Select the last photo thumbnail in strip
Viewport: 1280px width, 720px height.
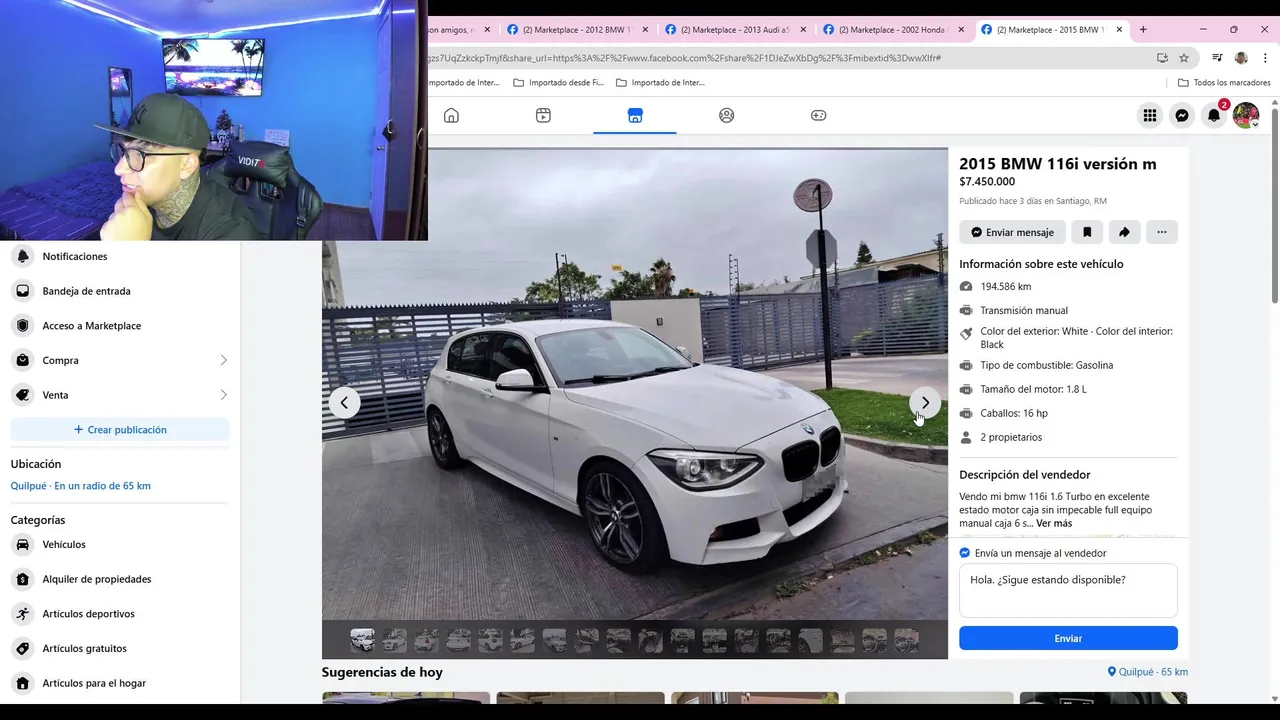click(906, 640)
